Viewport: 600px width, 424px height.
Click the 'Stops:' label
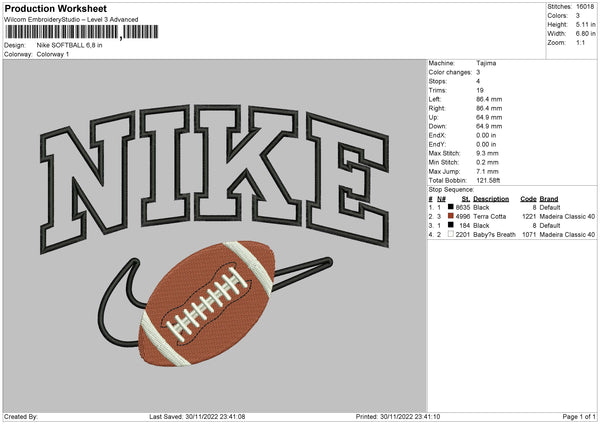(x=437, y=81)
